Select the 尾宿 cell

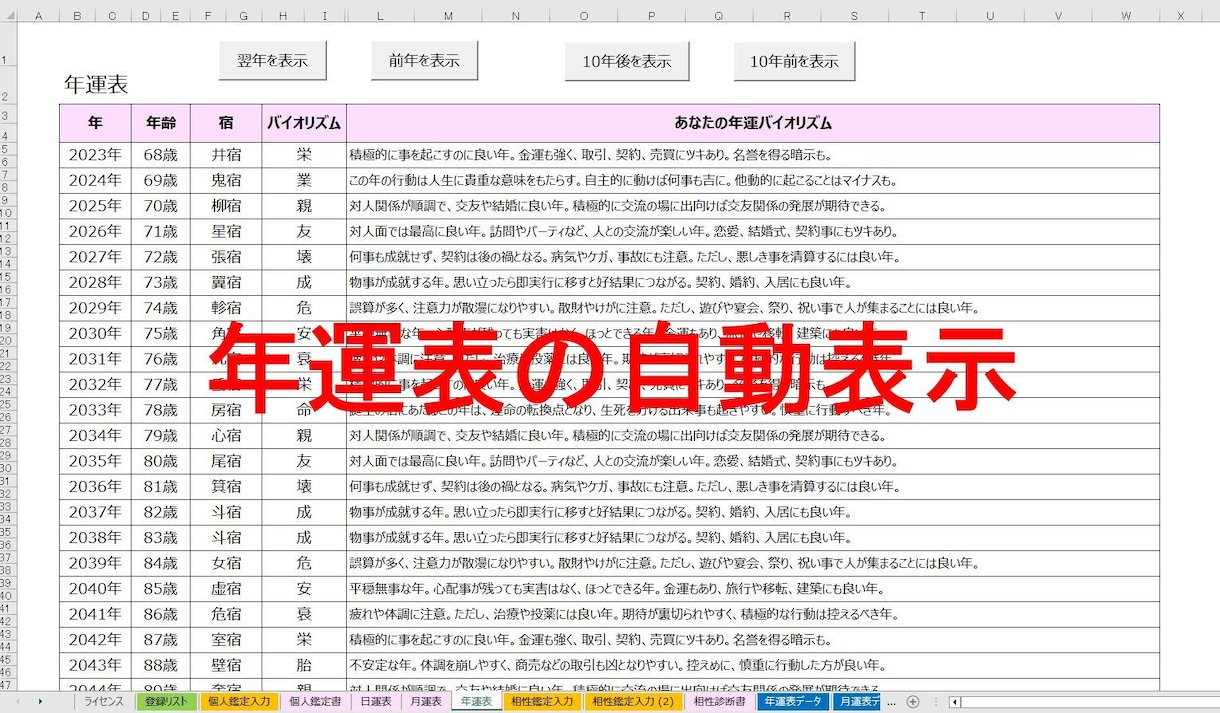point(226,461)
